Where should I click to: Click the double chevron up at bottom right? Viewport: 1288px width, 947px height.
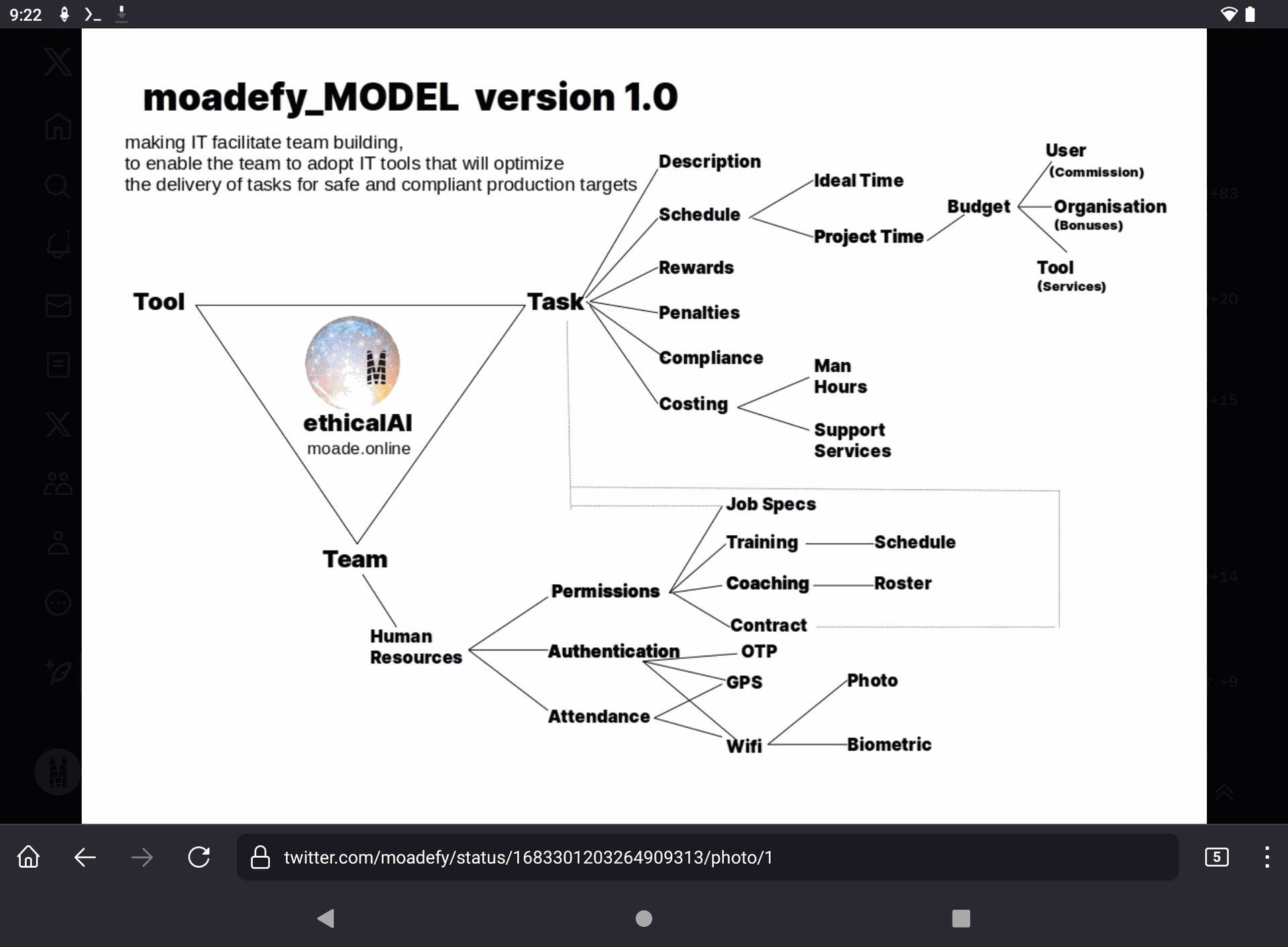point(1224,793)
